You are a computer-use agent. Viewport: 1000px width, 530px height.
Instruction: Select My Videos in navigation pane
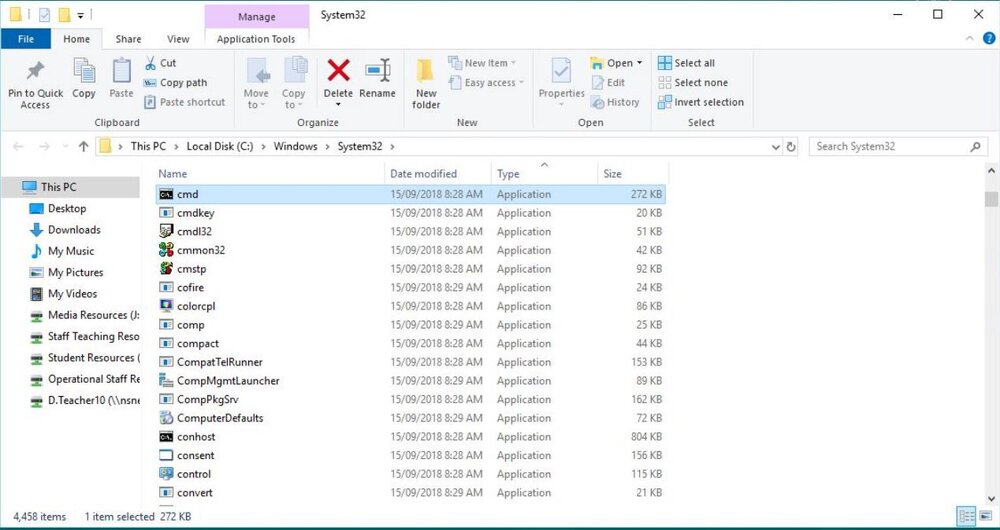click(x=72, y=294)
